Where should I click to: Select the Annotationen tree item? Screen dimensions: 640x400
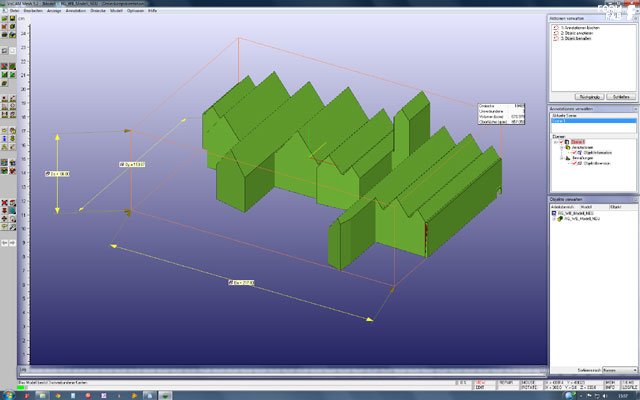582,147
